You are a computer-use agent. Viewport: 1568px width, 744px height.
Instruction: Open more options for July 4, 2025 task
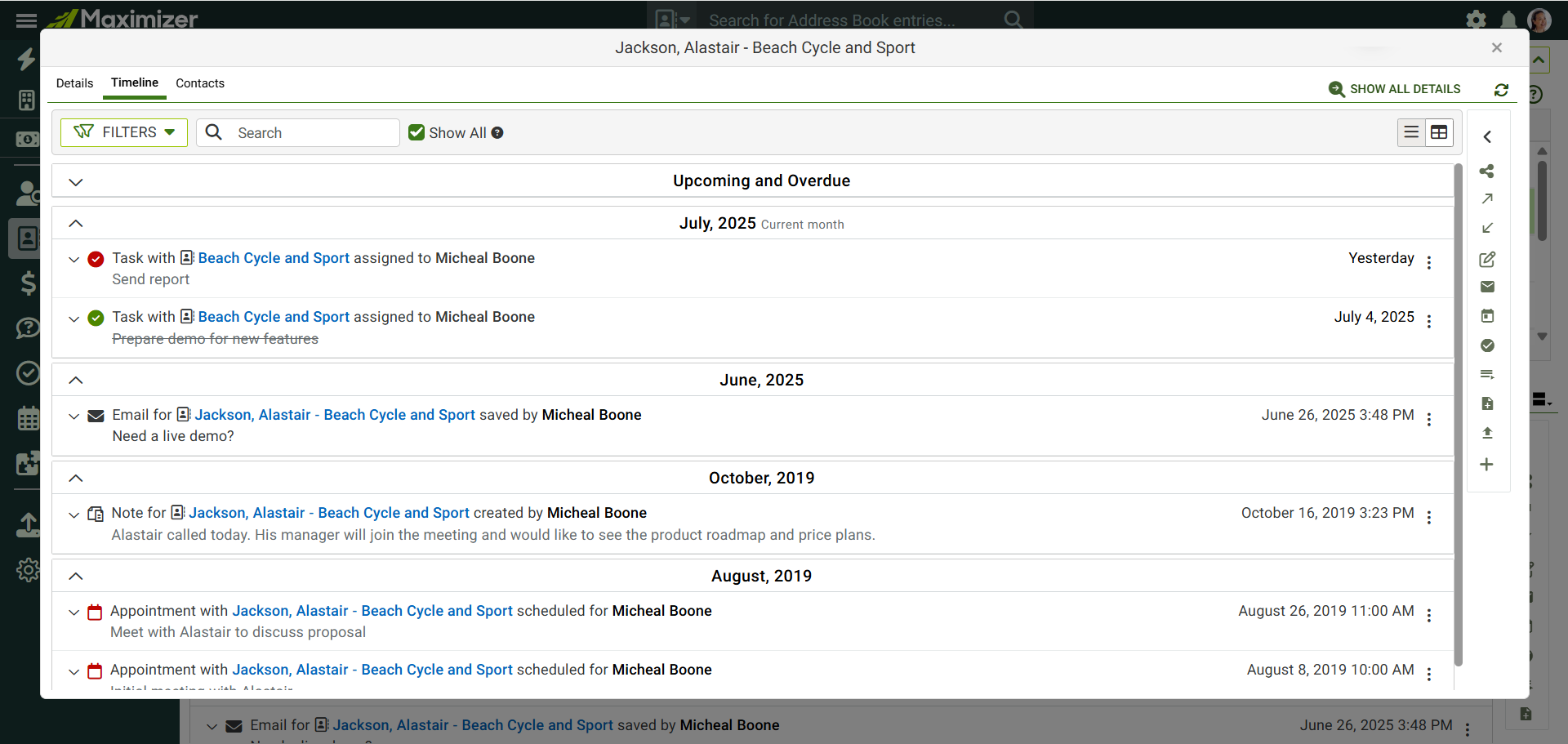pyautogui.click(x=1429, y=321)
